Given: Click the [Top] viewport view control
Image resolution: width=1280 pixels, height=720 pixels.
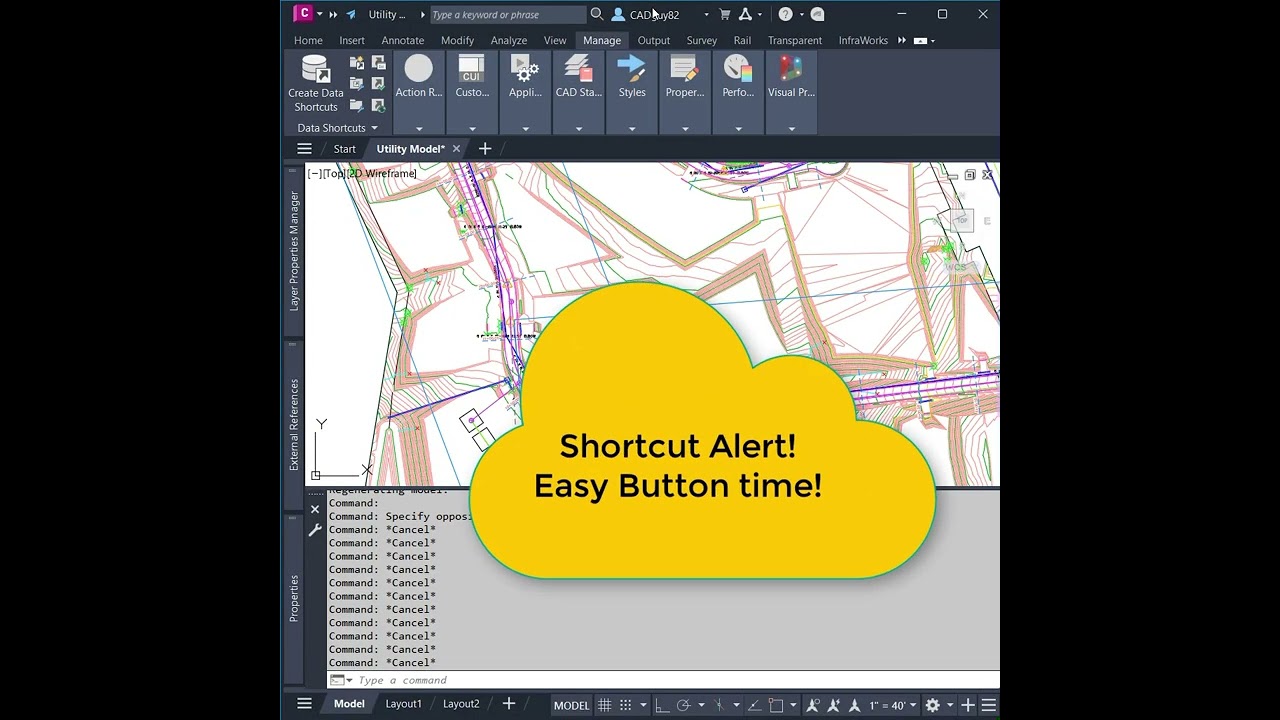Looking at the screenshot, I should (334, 174).
